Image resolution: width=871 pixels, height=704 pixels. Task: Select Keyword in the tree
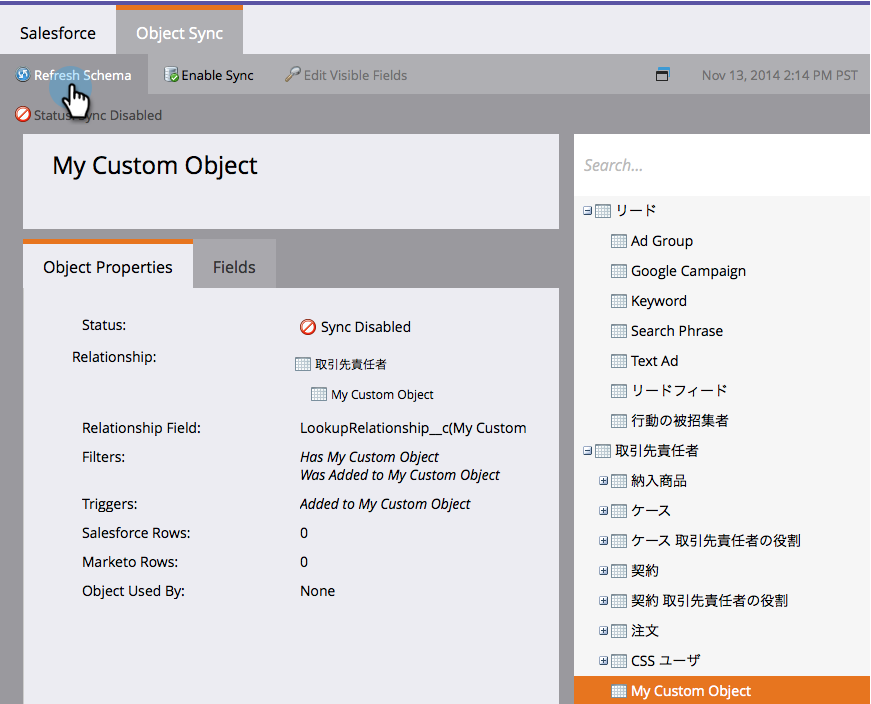pyautogui.click(x=659, y=301)
